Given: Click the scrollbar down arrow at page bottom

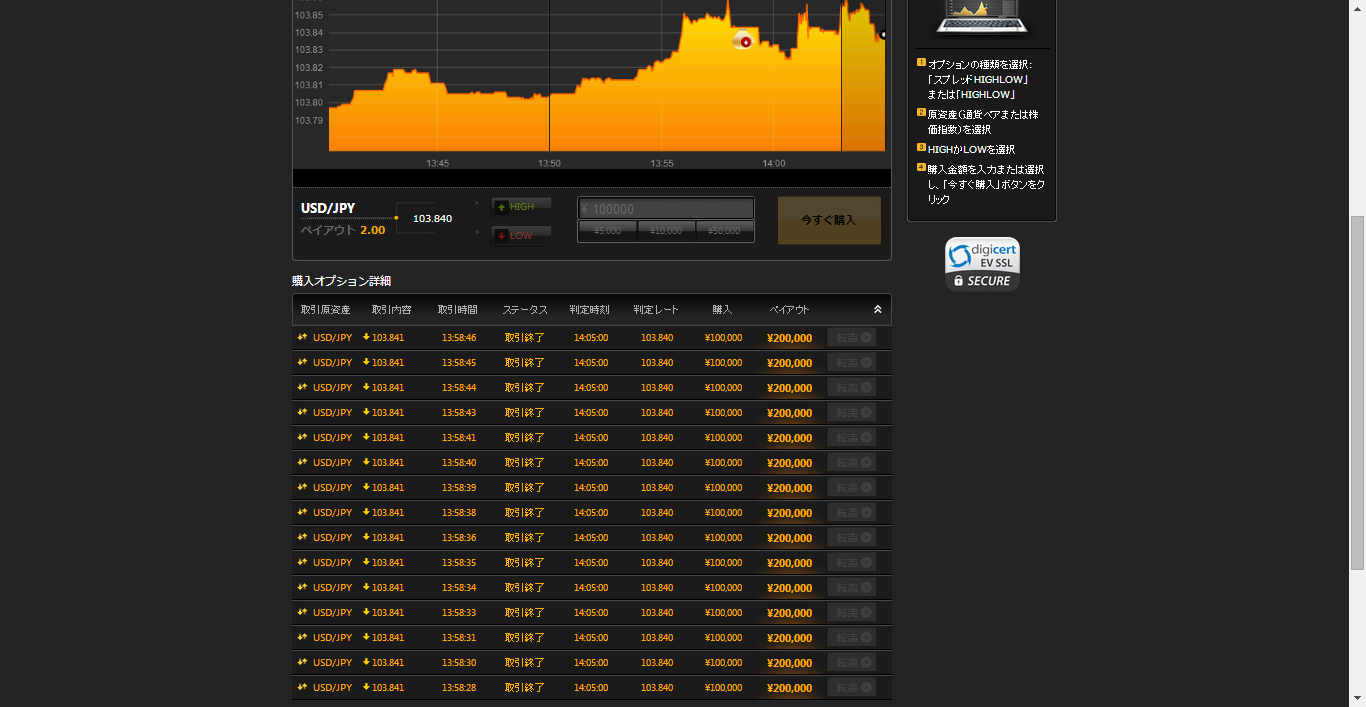Looking at the screenshot, I should [1357, 698].
